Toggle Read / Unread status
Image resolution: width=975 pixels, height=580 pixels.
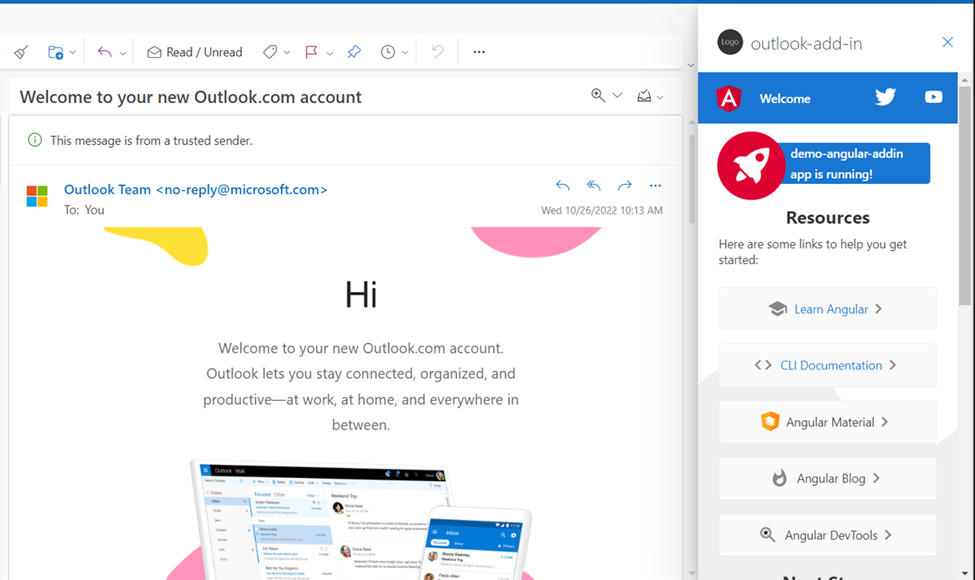[x=194, y=51]
